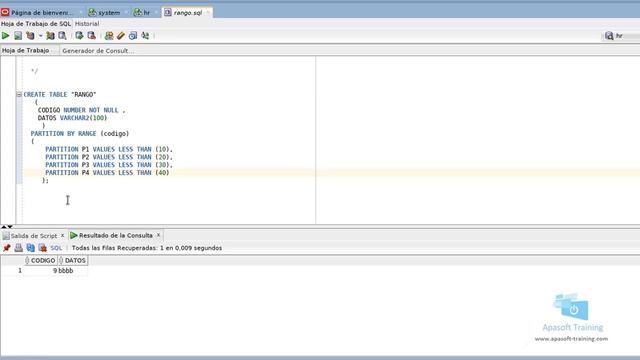Select the Hoja de Trabajo de SQL tab
Screen dimensions: 640x360
click(x=36, y=24)
